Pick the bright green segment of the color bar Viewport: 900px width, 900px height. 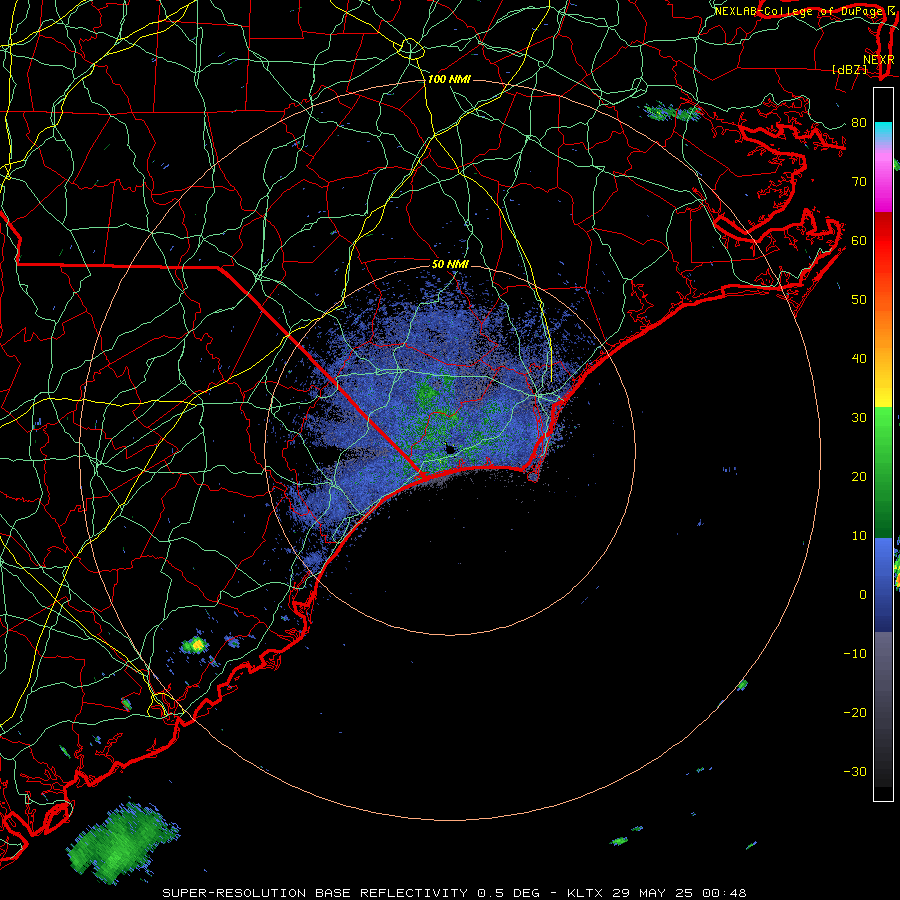(883, 428)
